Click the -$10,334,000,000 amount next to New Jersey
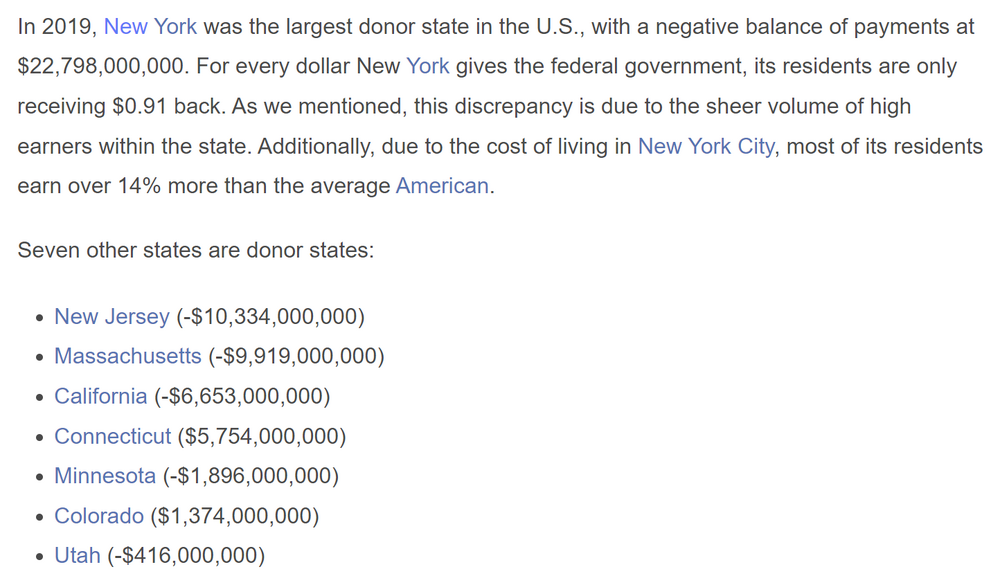The height and width of the screenshot is (585, 1000). [270, 317]
